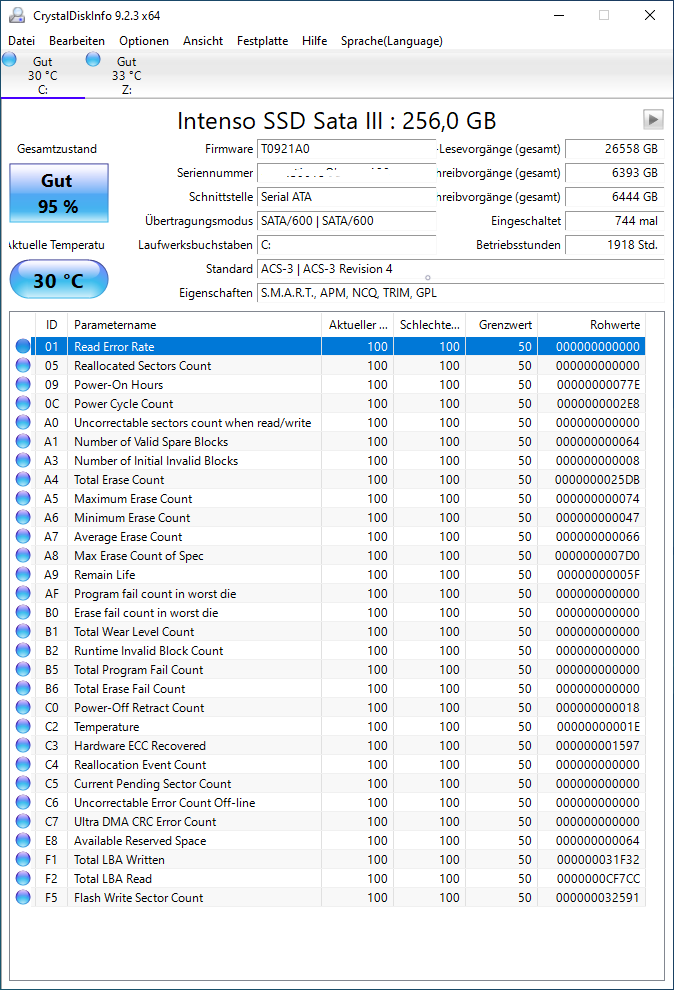This screenshot has width=674, height=990.
Task: Click status icon of Temperature row
Action: [23, 726]
